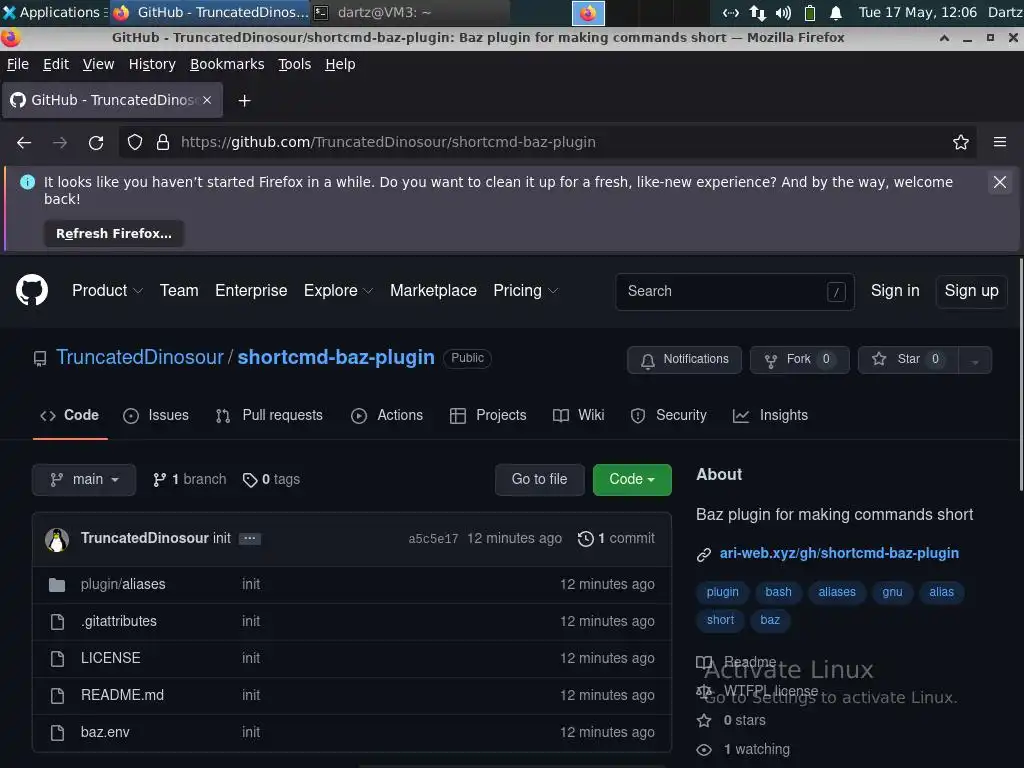Switch to the Actions tab
Image resolution: width=1024 pixels, height=768 pixels.
387,416
